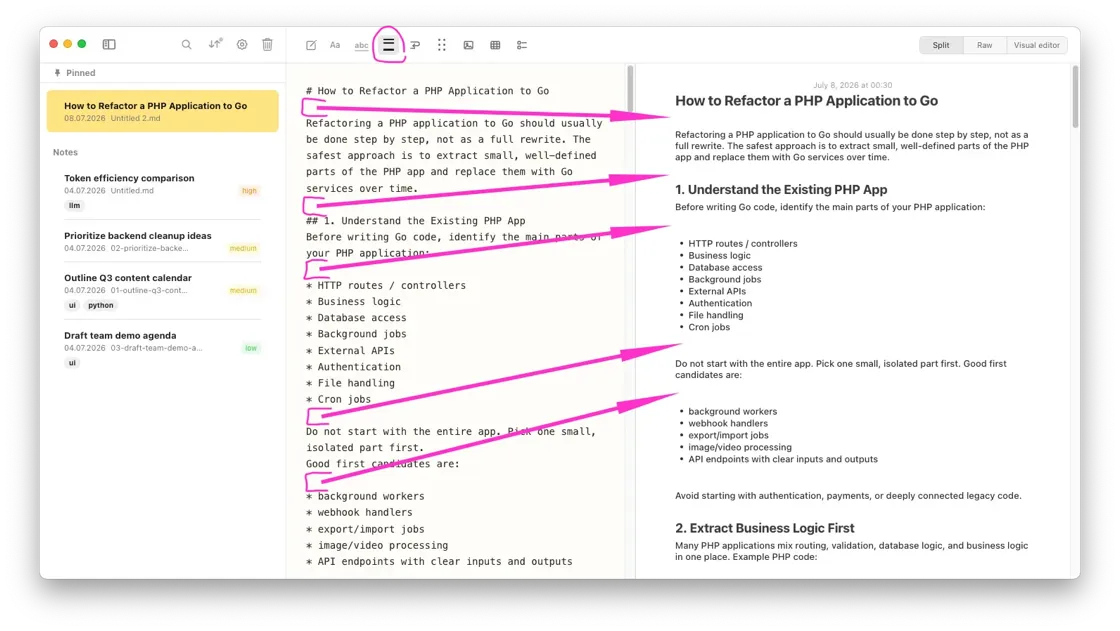
Task: Click medium badge on Prioritize backend note
Action: (243, 249)
